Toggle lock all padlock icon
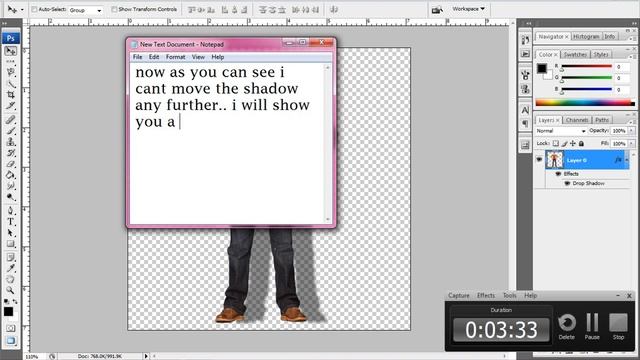This screenshot has height=360, width=640. [x=581, y=143]
